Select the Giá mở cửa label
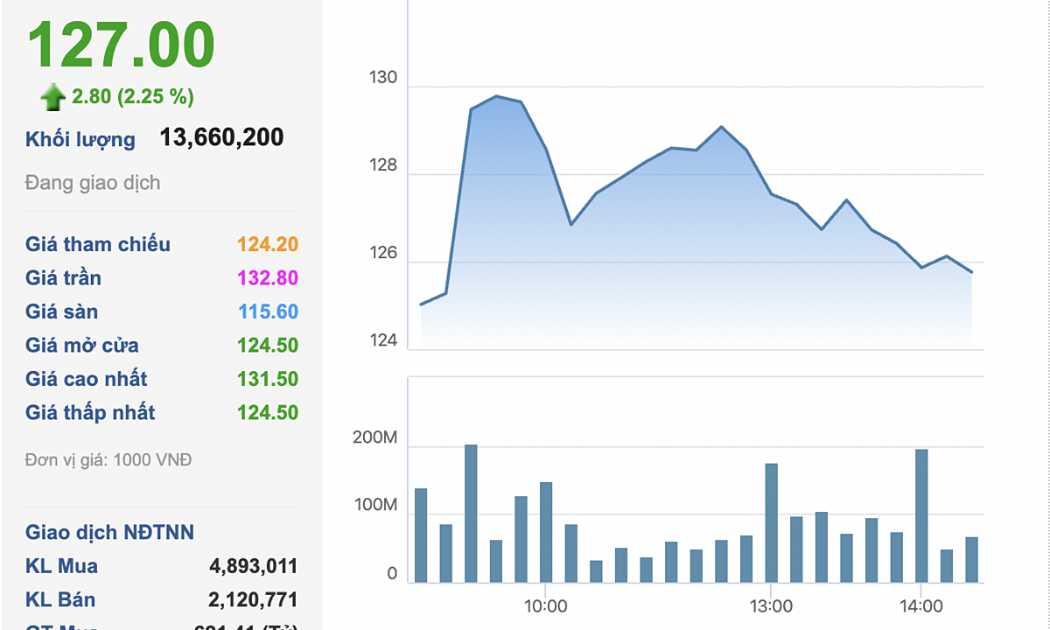This screenshot has width=1050, height=630. tap(82, 345)
